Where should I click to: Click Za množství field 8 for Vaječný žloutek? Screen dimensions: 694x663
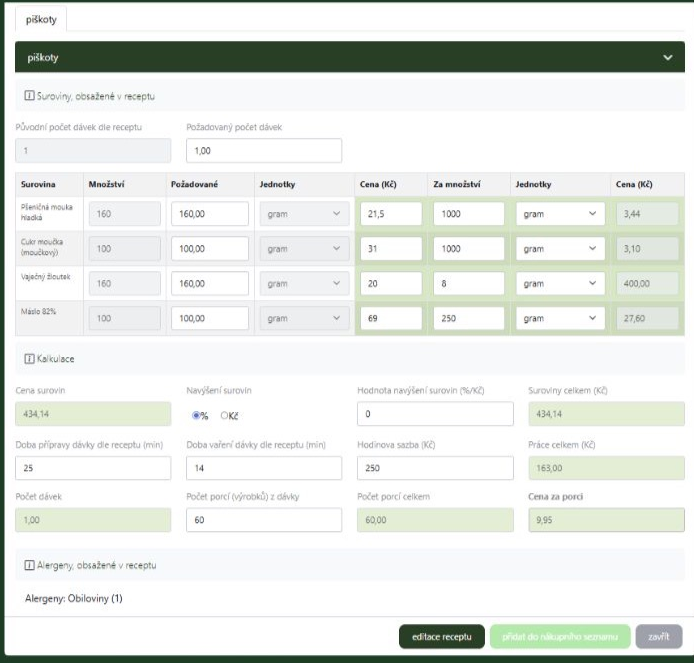point(469,283)
